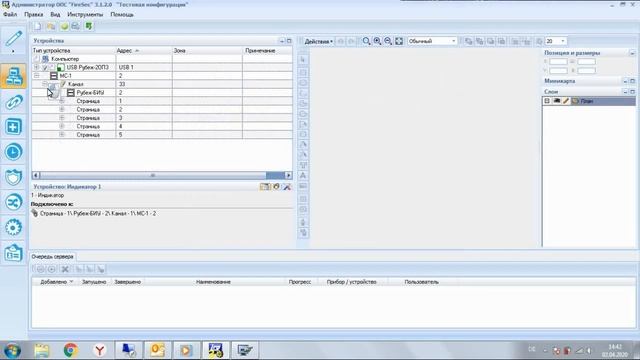Collapse the Plan layer minus box
This screenshot has height=360, width=640.
pos(547,101)
